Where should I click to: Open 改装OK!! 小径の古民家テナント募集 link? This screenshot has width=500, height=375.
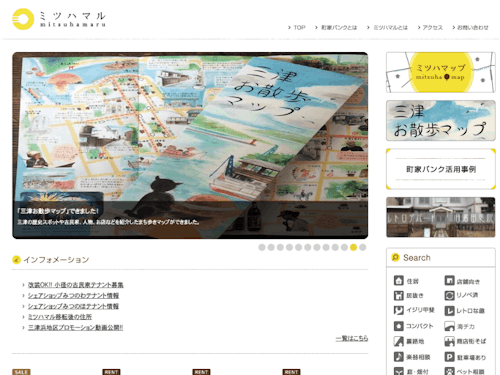[x=76, y=285]
